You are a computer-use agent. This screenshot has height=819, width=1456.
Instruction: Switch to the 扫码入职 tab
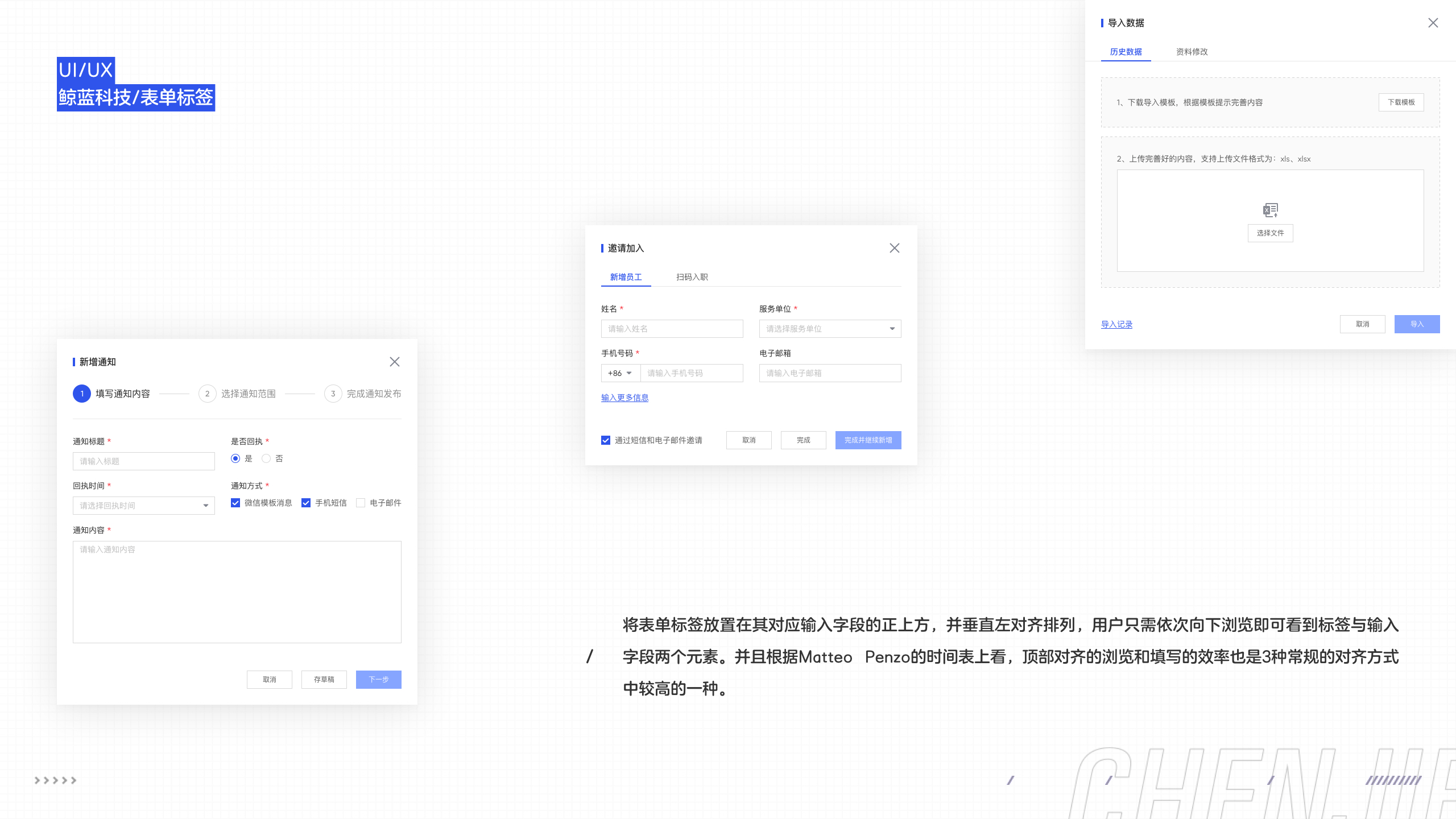coord(692,277)
